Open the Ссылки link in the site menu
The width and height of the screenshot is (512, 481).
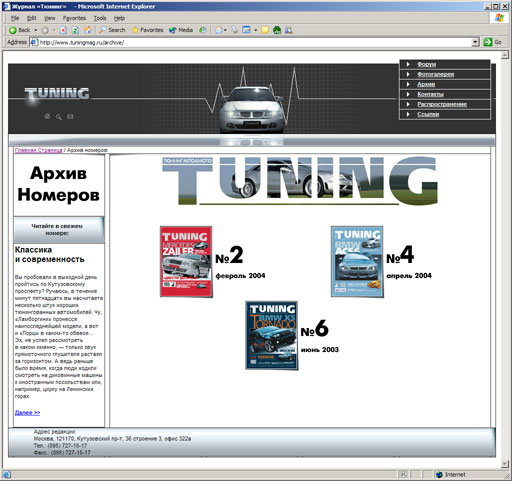coord(428,114)
